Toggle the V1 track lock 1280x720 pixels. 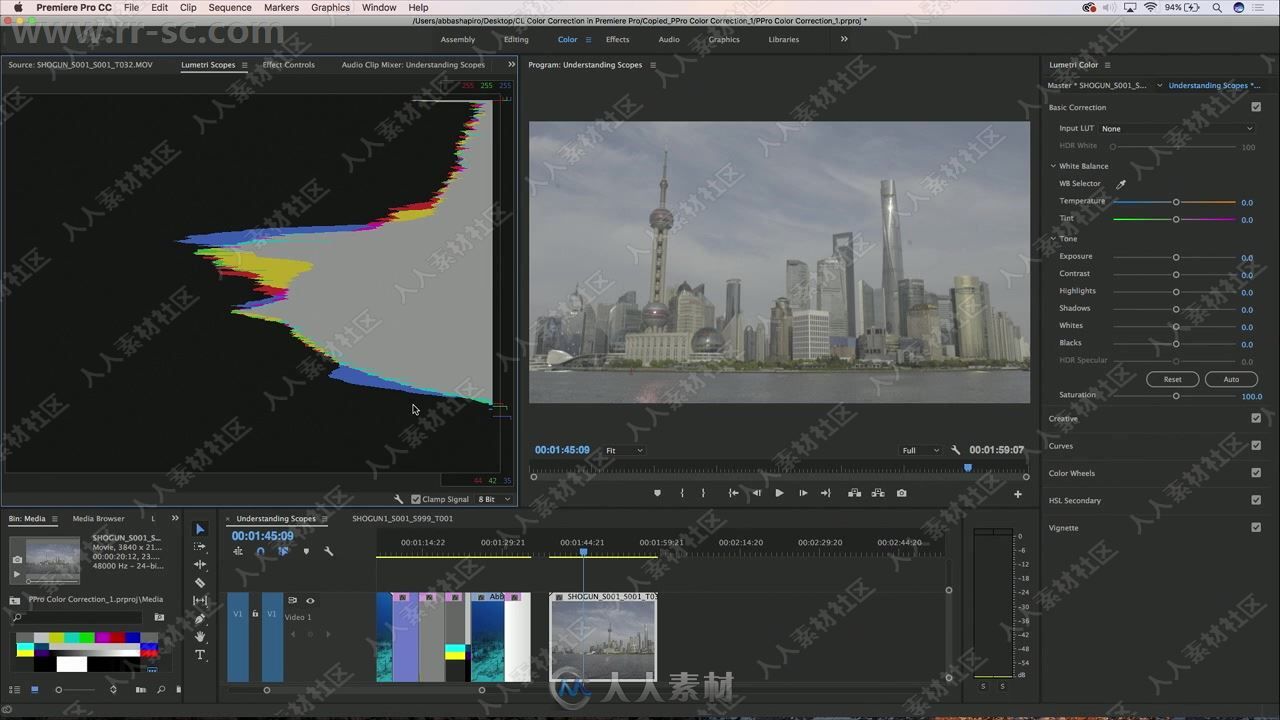tap(255, 613)
